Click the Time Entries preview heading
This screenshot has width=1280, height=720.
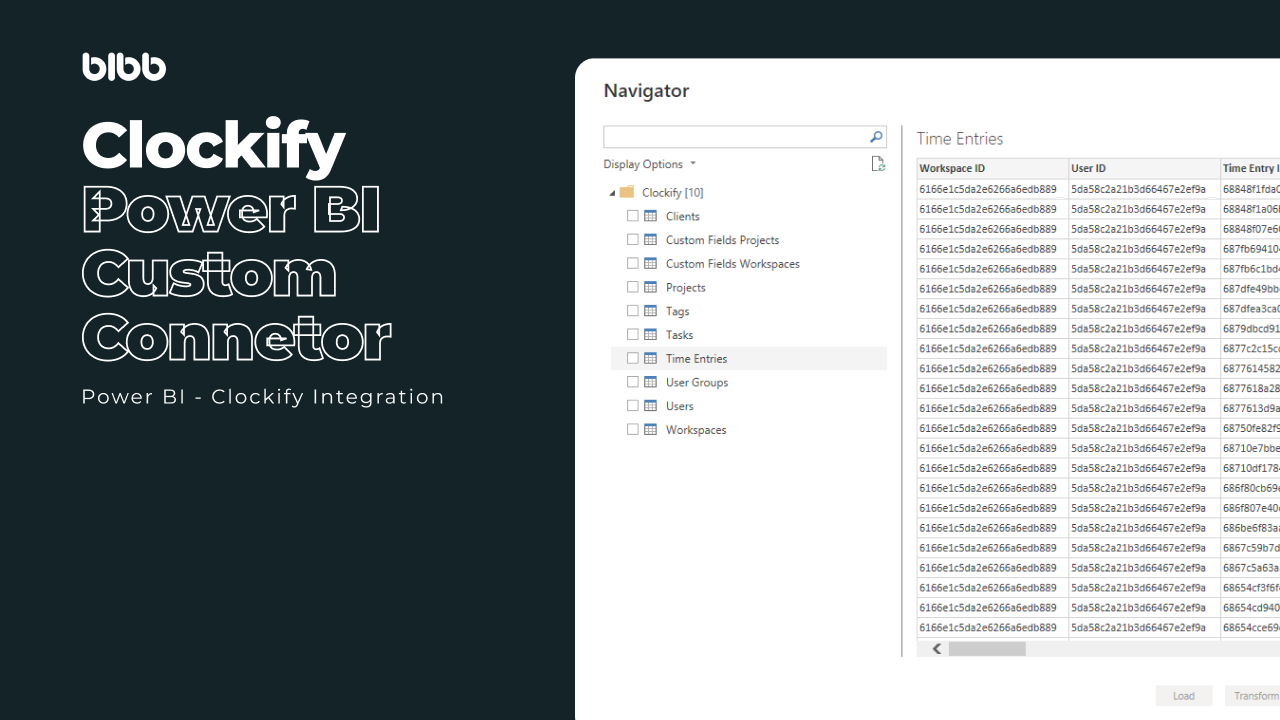(x=960, y=139)
